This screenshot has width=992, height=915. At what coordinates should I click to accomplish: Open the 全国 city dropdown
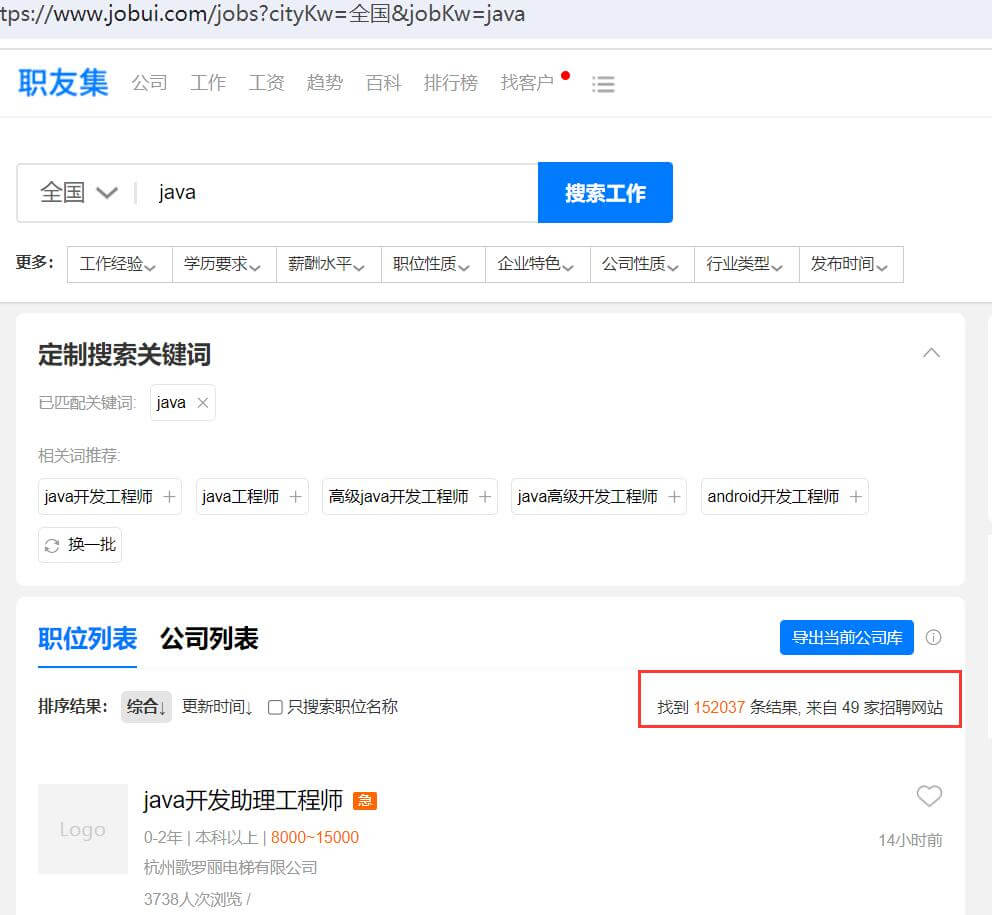point(78,192)
